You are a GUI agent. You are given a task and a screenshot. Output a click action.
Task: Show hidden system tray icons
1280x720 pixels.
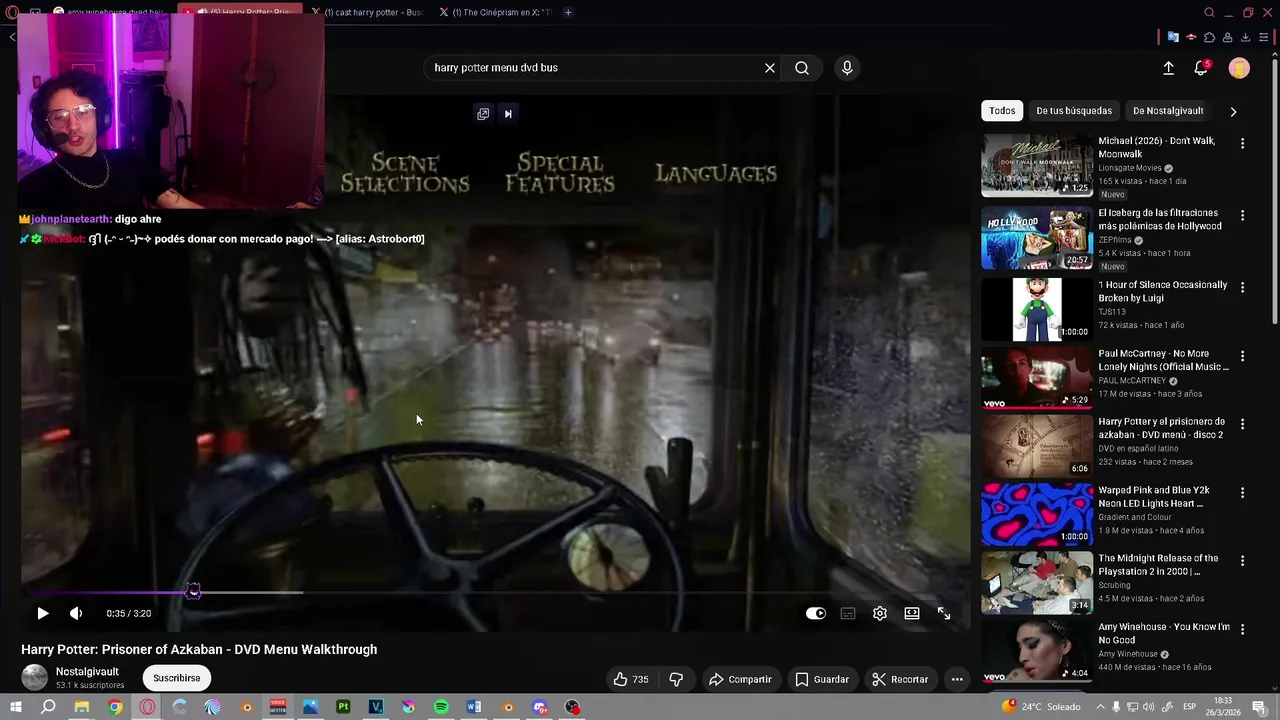1100,707
